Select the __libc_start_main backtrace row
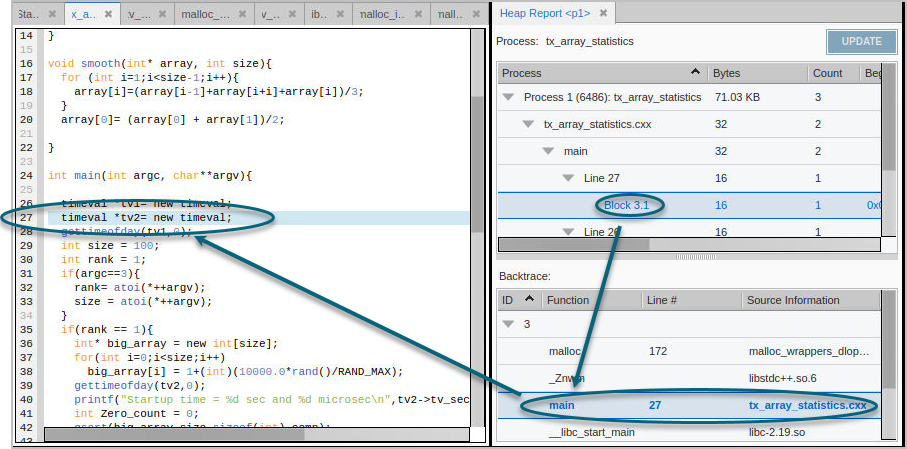The image size is (907, 449). (590, 432)
